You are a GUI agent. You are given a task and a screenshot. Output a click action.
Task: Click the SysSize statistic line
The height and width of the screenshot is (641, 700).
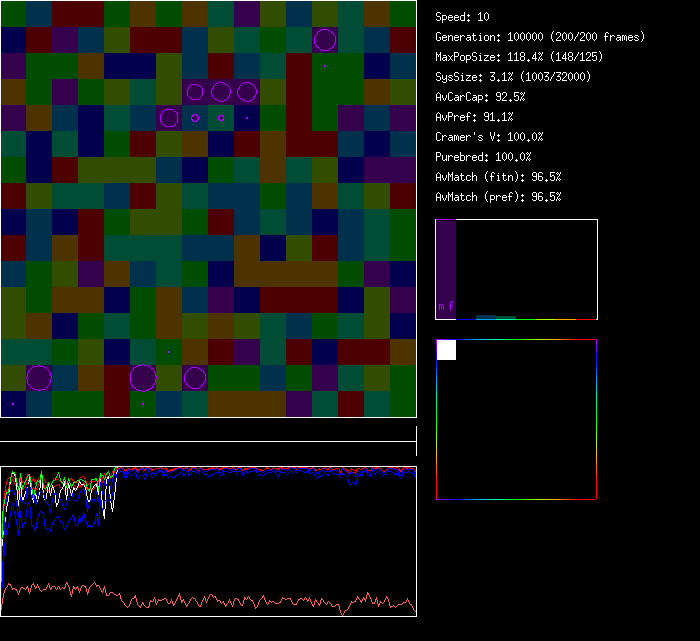click(511, 77)
